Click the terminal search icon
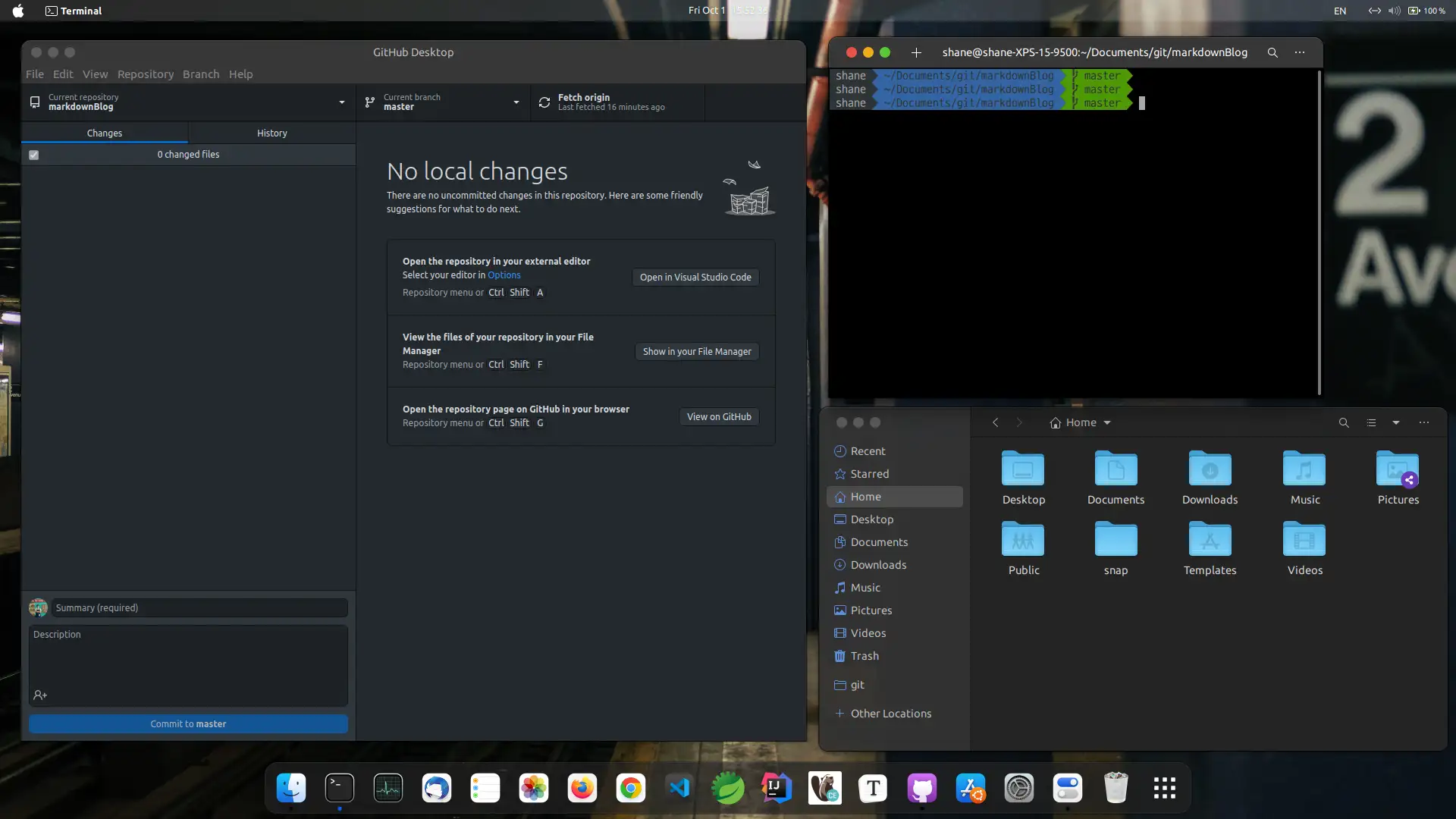1456x819 pixels. [1272, 52]
